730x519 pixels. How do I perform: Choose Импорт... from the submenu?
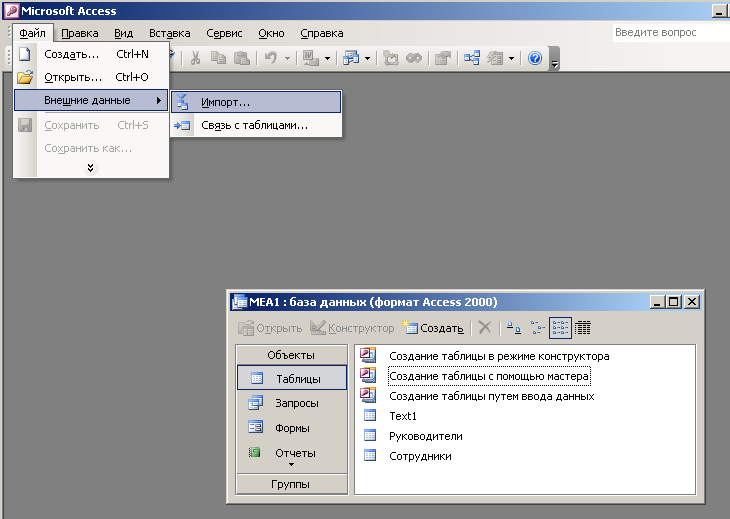256,102
